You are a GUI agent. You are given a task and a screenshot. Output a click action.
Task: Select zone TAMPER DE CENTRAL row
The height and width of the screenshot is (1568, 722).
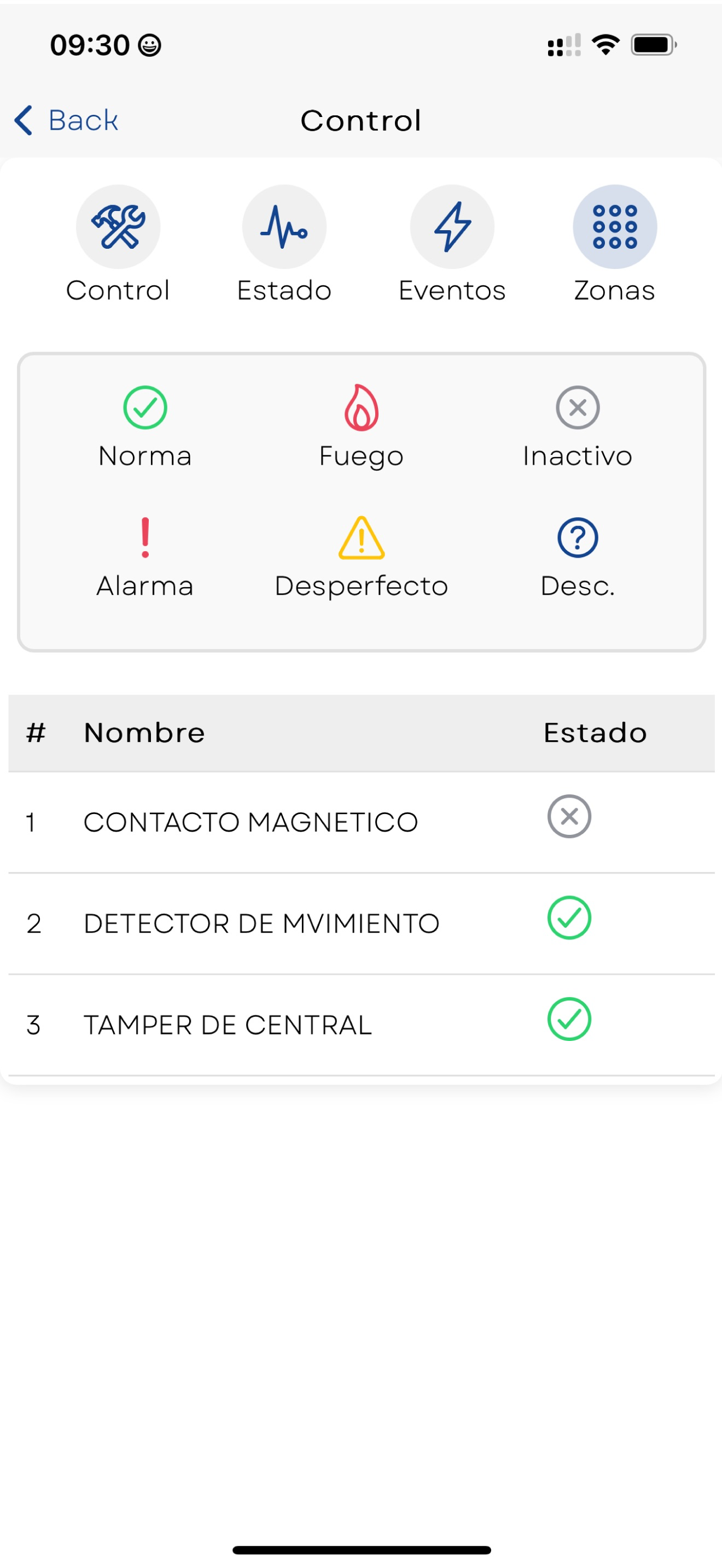(361, 1025)
